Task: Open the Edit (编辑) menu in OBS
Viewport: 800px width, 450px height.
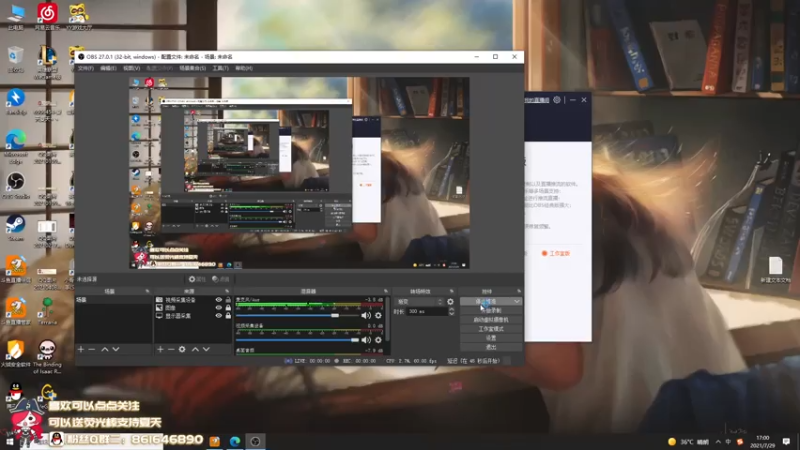Action: 108,68
